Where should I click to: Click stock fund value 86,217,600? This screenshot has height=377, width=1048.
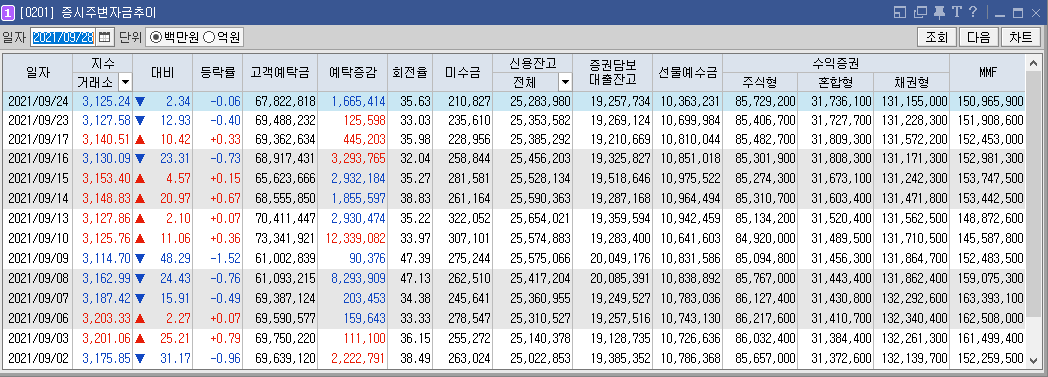[x=765, y=318]
